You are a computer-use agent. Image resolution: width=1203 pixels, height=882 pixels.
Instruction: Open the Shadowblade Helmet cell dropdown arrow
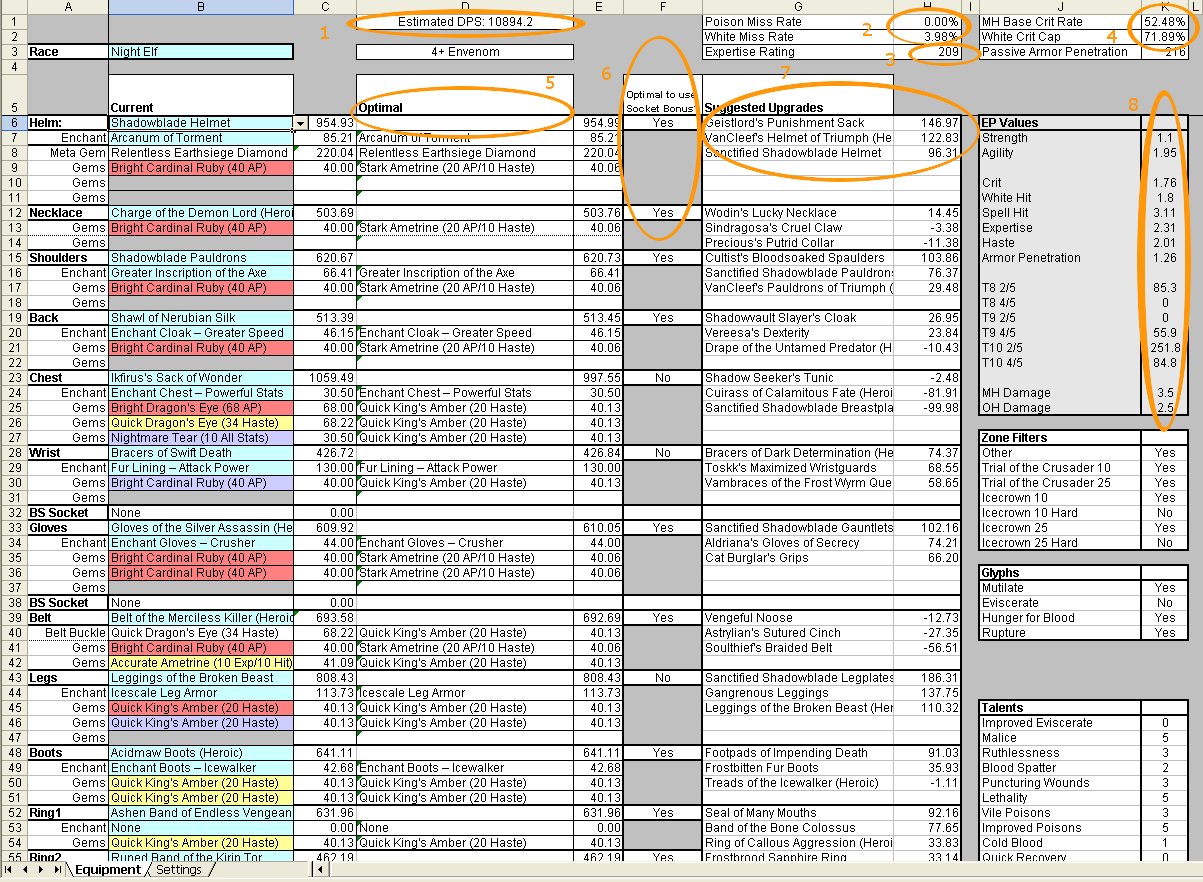[301, 123]
